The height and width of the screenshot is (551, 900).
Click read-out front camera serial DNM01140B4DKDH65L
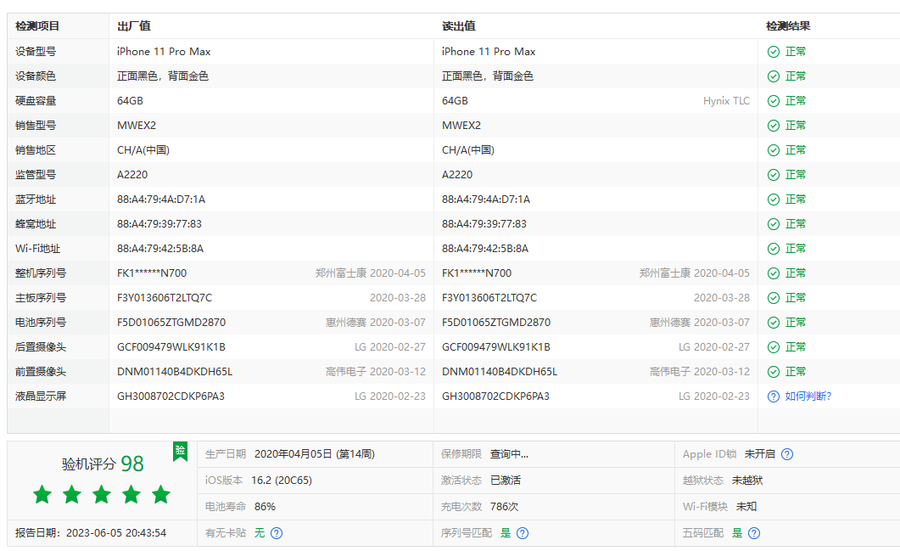click(499, 372)
